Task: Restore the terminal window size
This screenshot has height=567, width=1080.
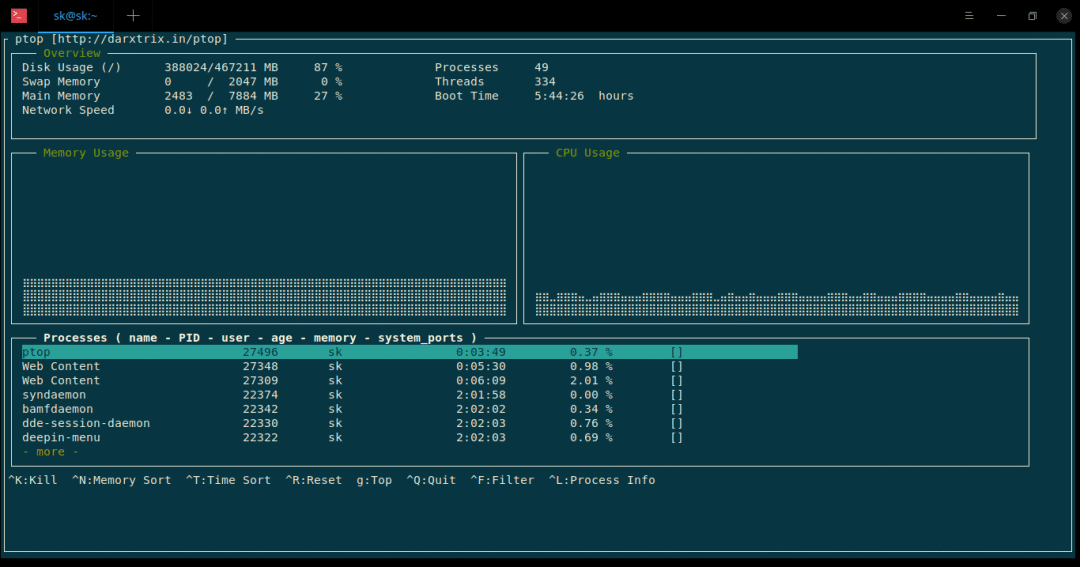Action: 1032,15
